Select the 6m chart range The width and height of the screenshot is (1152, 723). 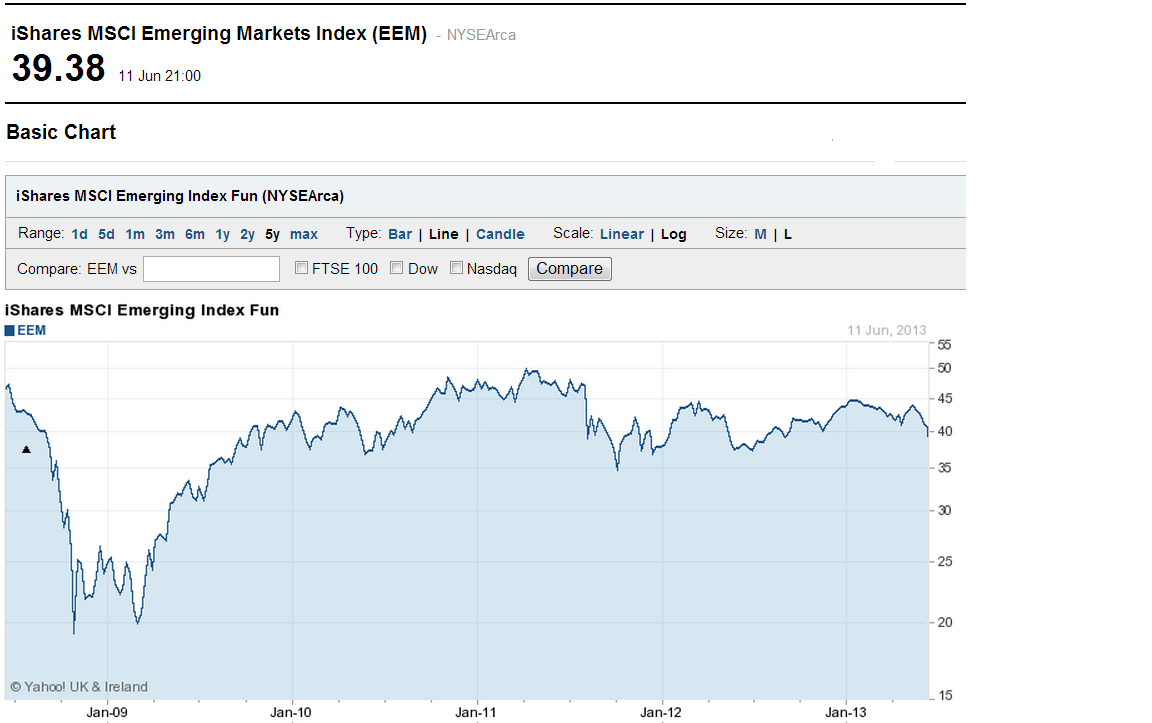pos(195,234)
